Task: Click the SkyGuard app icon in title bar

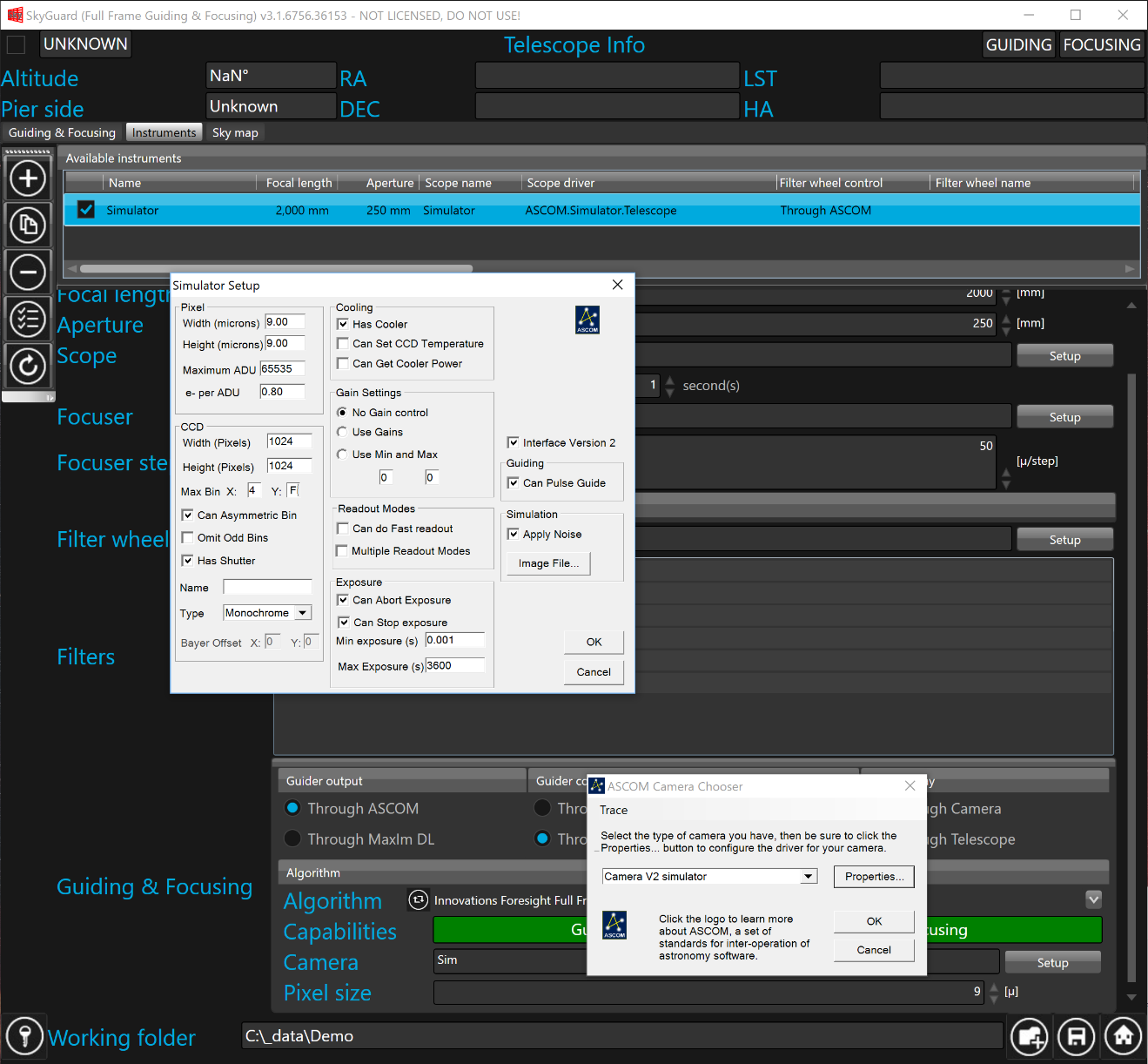Action: tap(15, 15)
